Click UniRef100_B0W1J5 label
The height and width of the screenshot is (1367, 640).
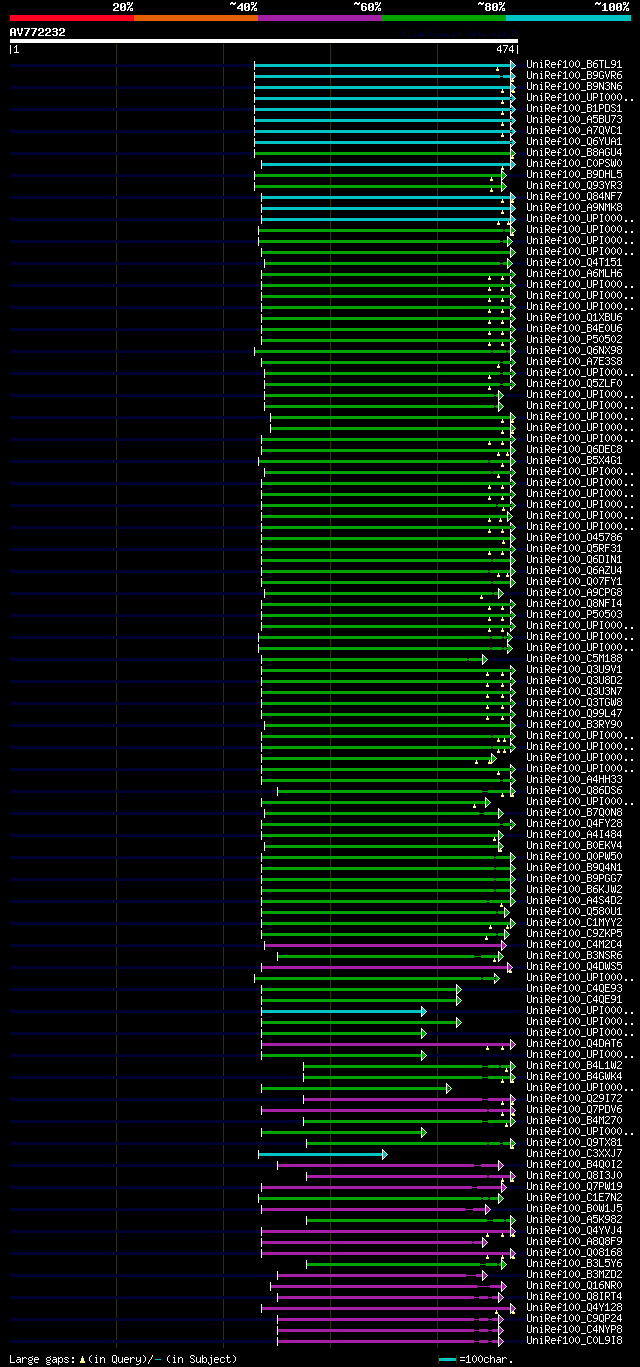click(x=576, y=1208)
